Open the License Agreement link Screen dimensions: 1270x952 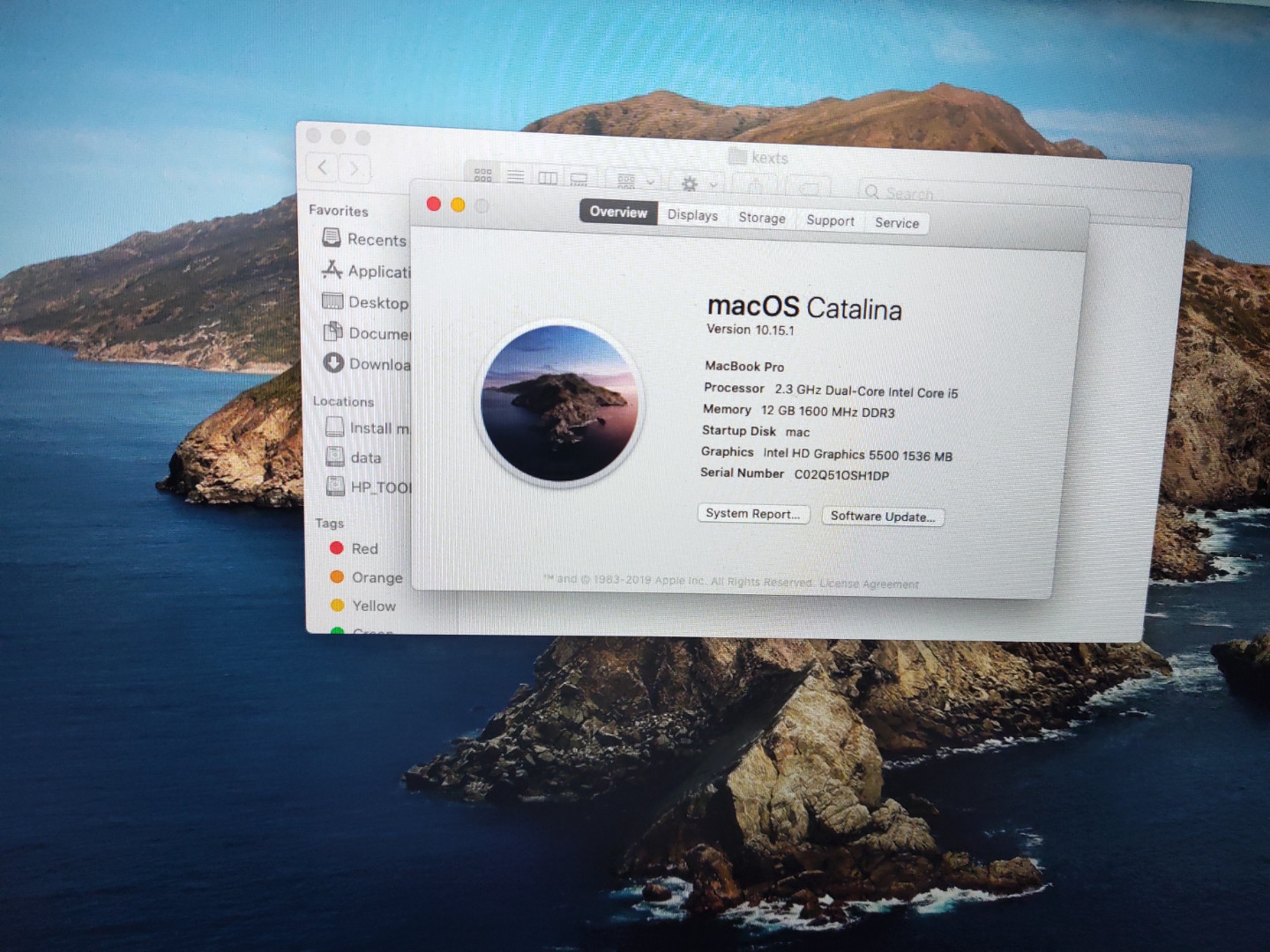point(869,584)
